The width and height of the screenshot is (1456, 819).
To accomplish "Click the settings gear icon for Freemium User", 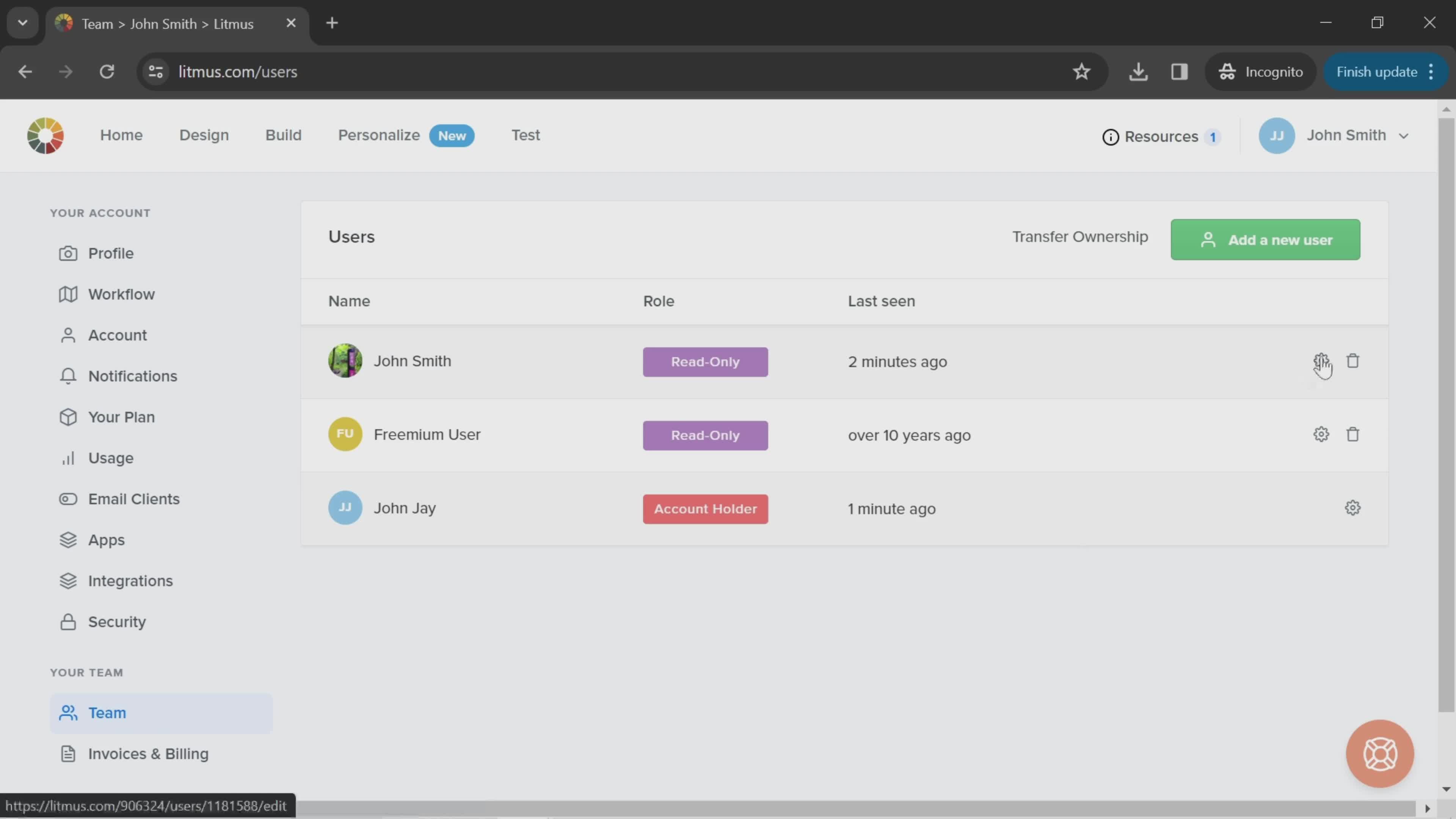I will click(x=1321, y=434).
